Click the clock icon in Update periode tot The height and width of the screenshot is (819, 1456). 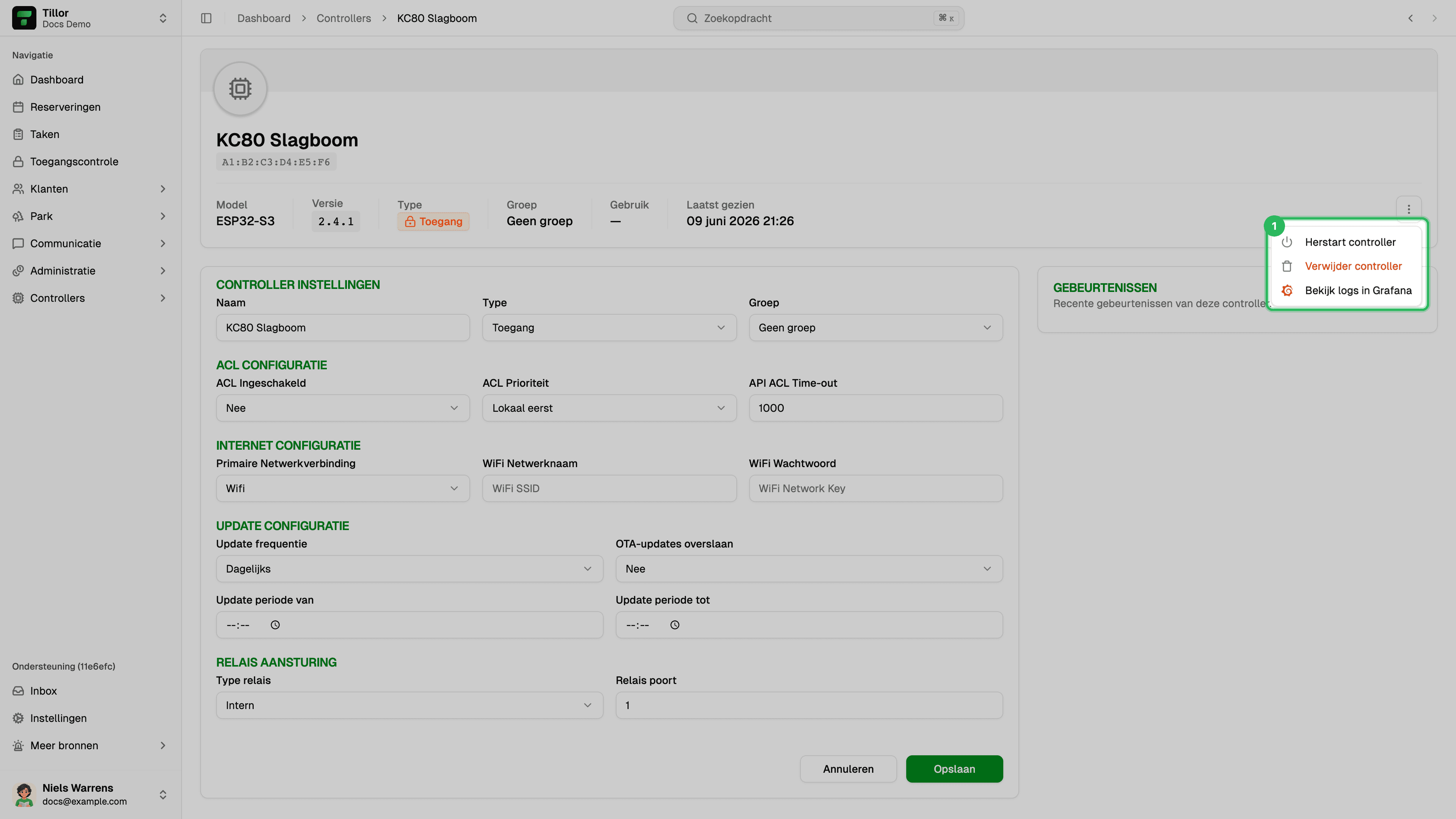(x=675, y=624)
